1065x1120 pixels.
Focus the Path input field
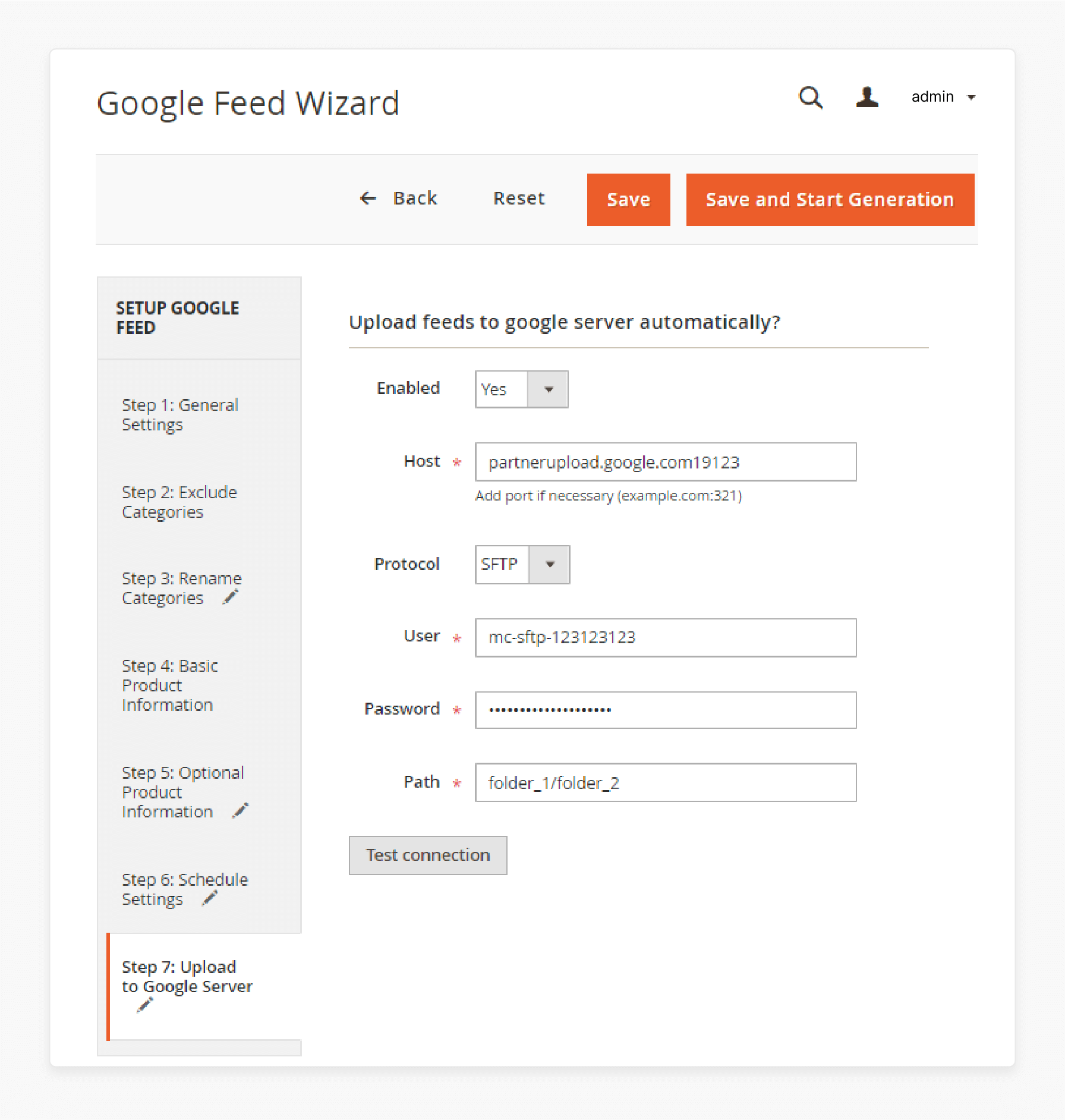[x=665, y=782]
